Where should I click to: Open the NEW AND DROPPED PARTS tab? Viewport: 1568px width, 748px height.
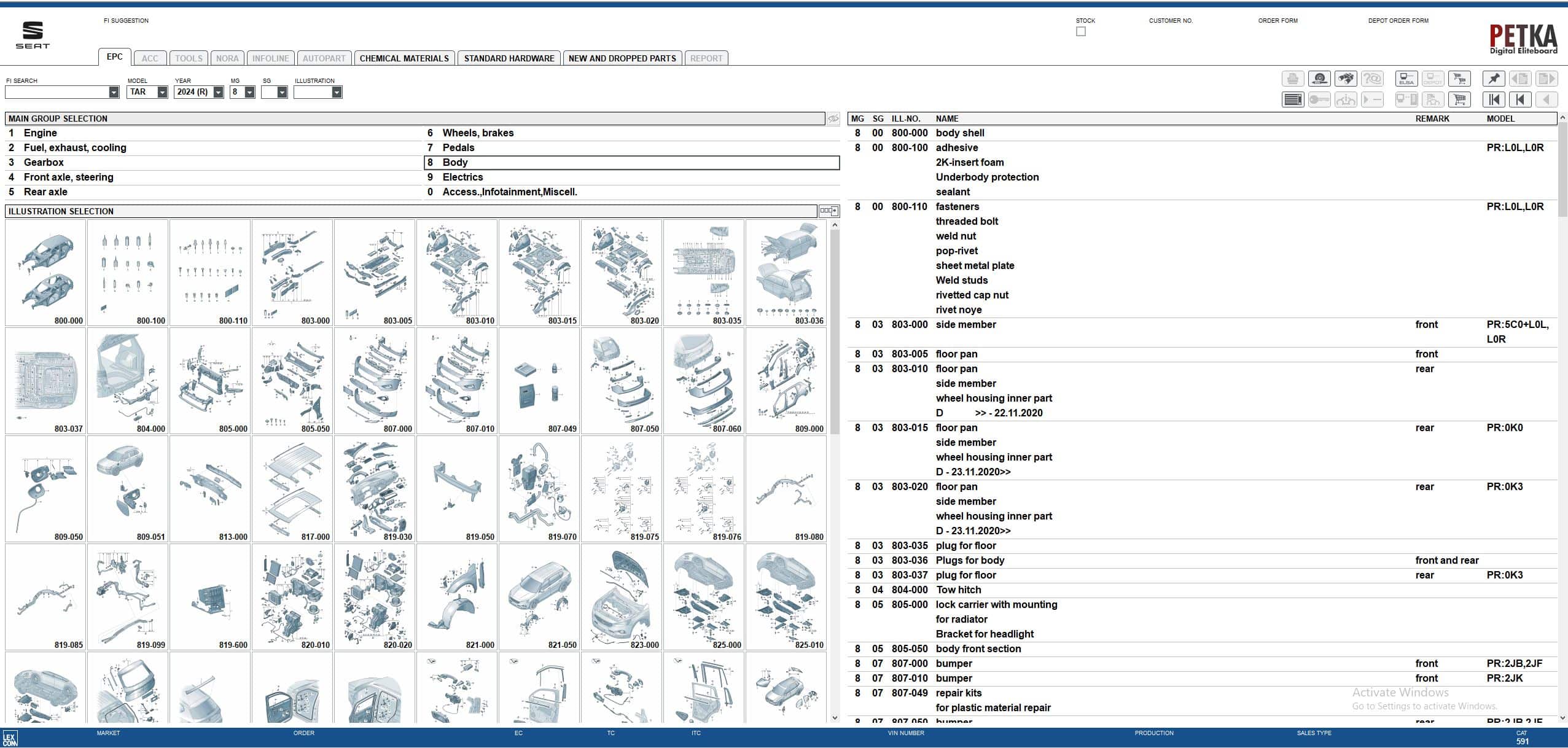tap(622, 58)
